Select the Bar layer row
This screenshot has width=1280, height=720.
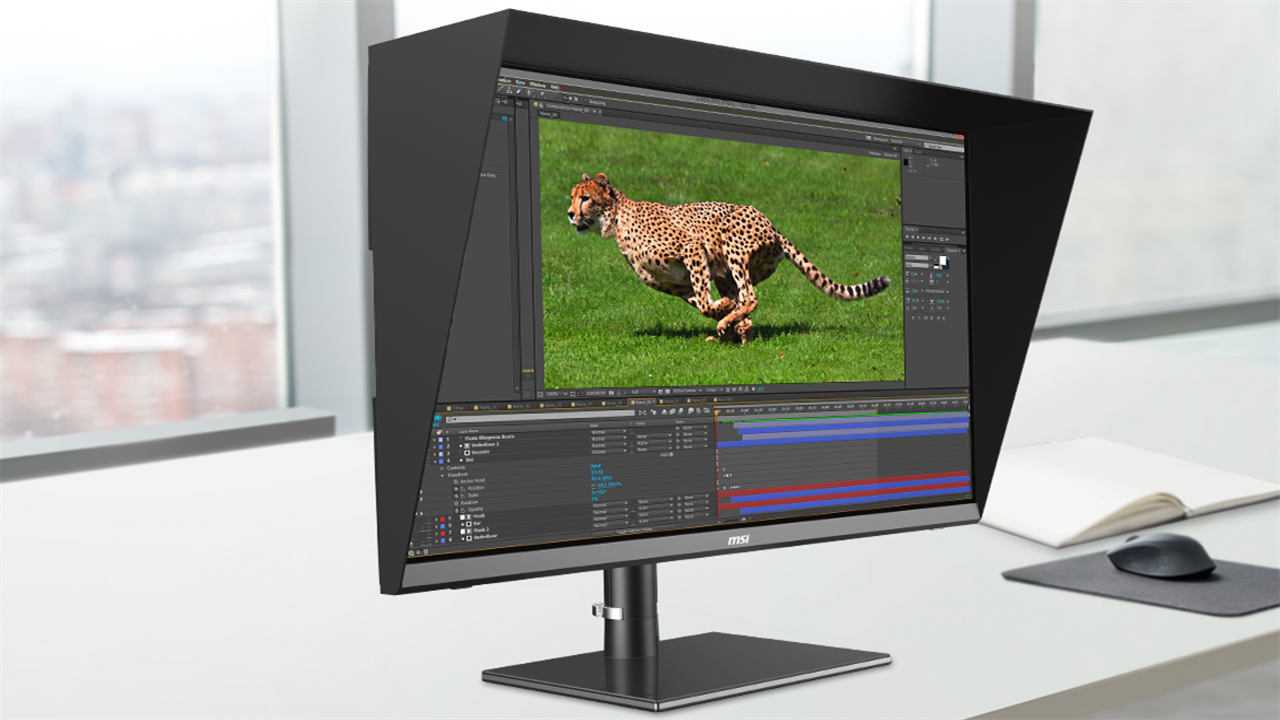477,523
